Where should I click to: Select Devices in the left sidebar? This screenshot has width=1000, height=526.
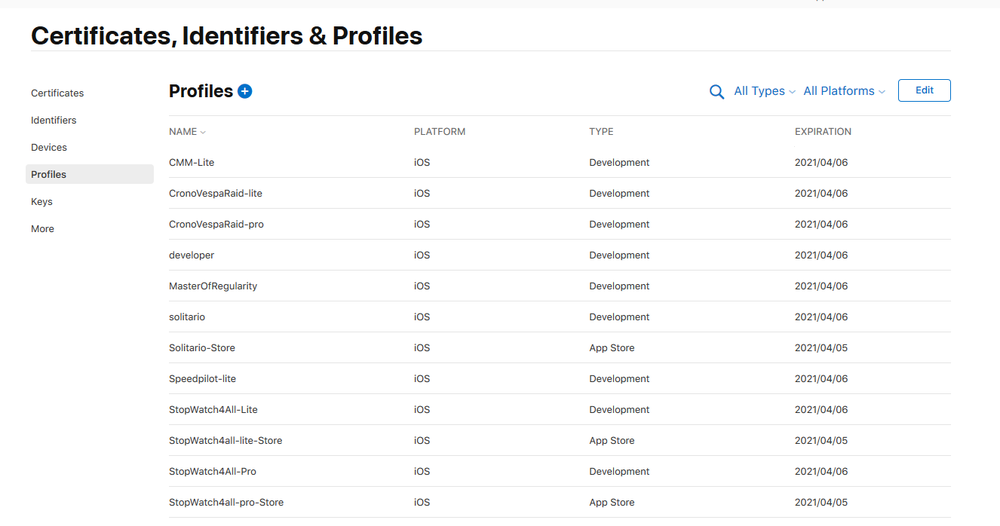pos(49,147)
